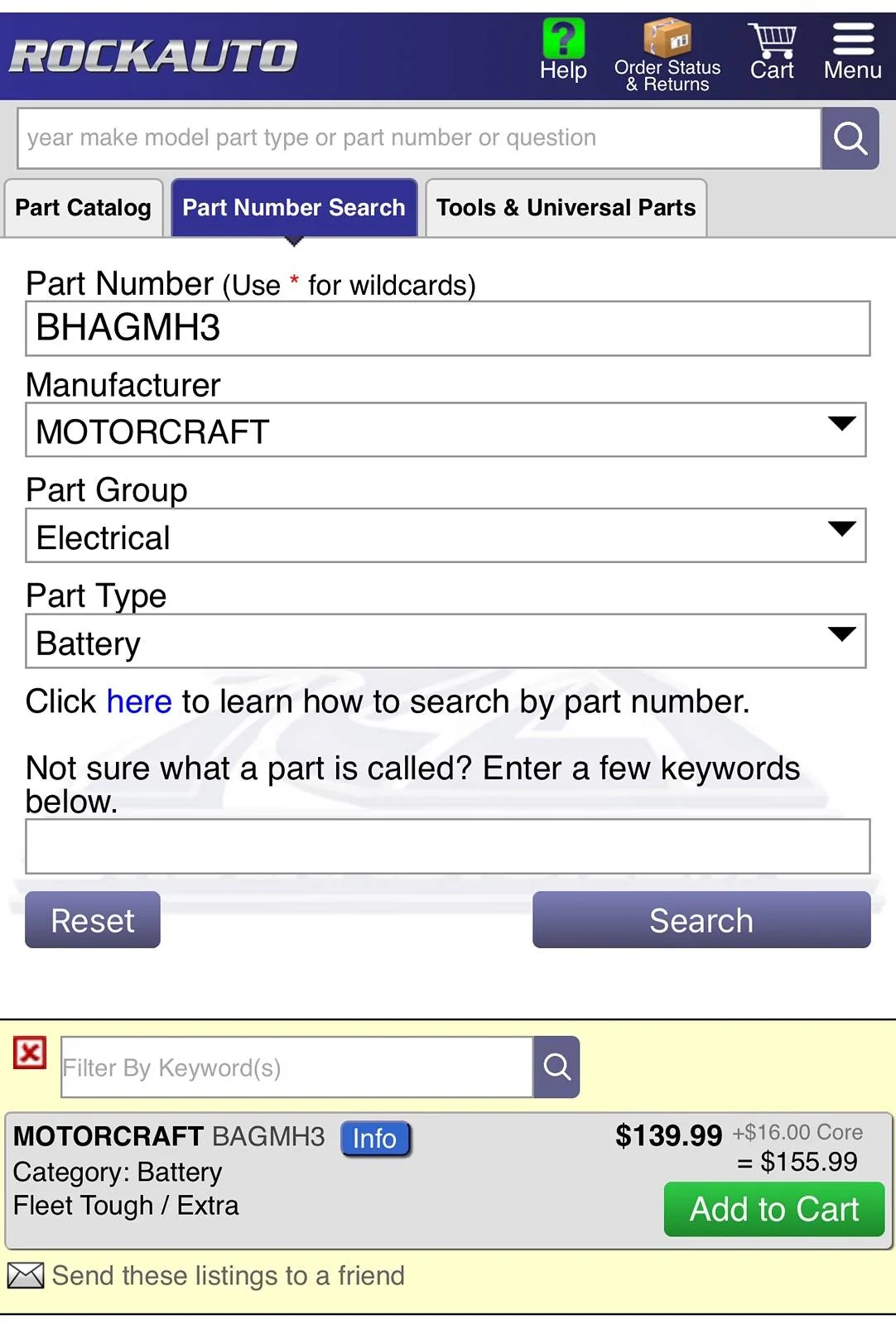Open the Tools & Universal Parts tab
Viewport: 896px width, 1325px height.
pyautogui.click(x=566, y=208)
